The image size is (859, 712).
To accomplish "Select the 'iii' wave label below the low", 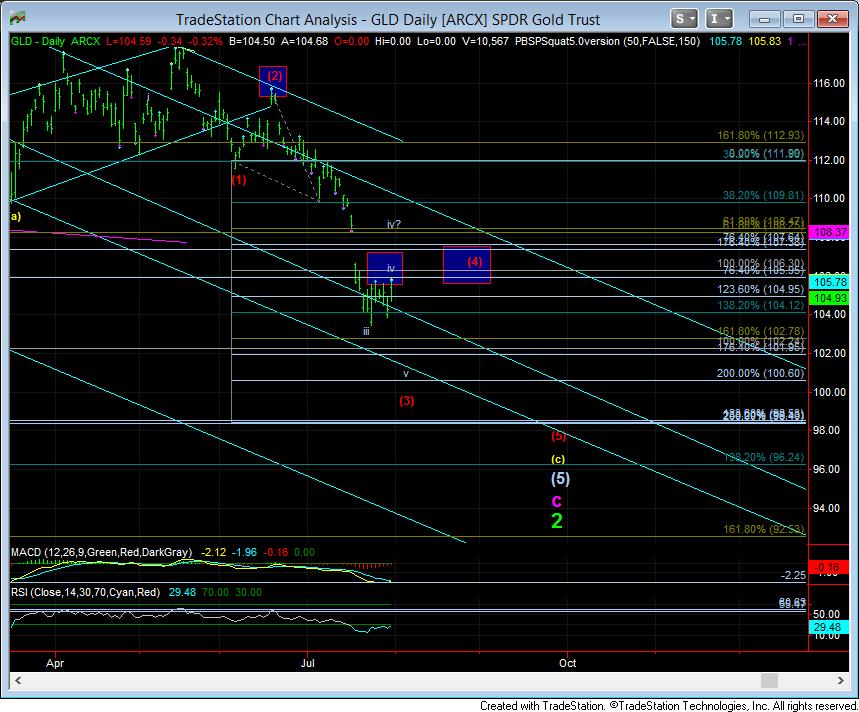I will pos(366,331).
